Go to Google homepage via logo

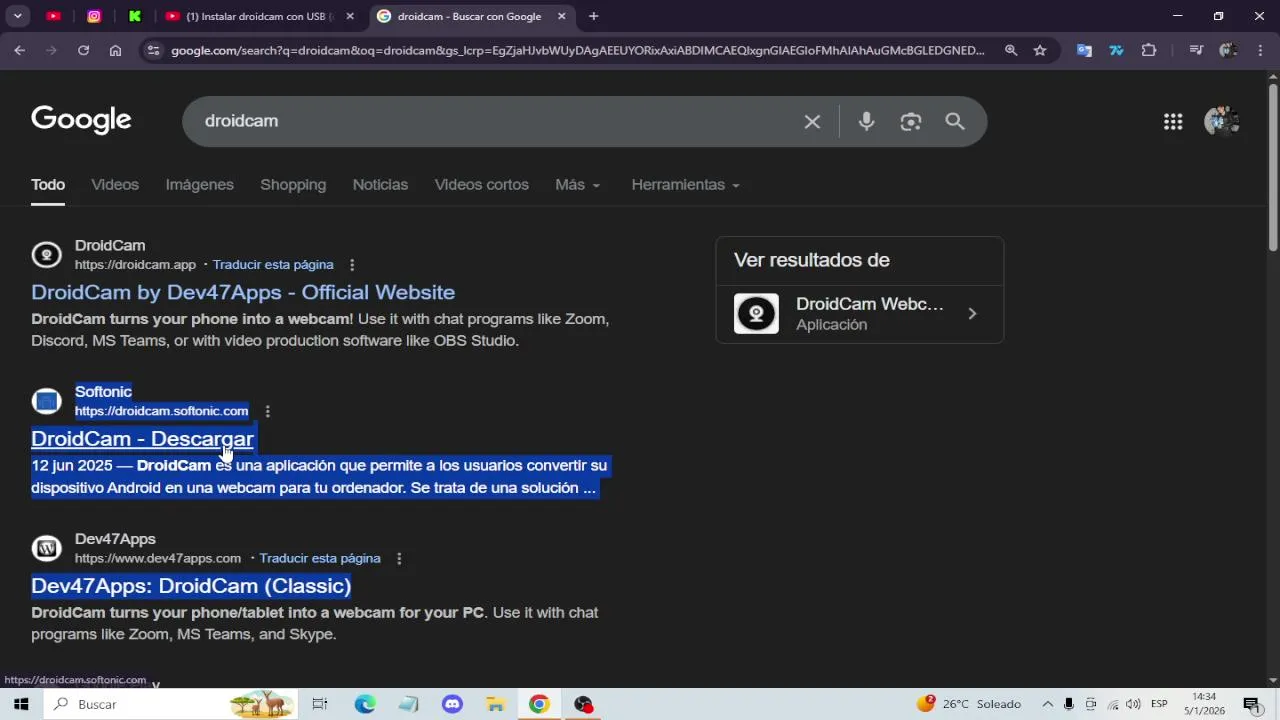coord(81,120)
